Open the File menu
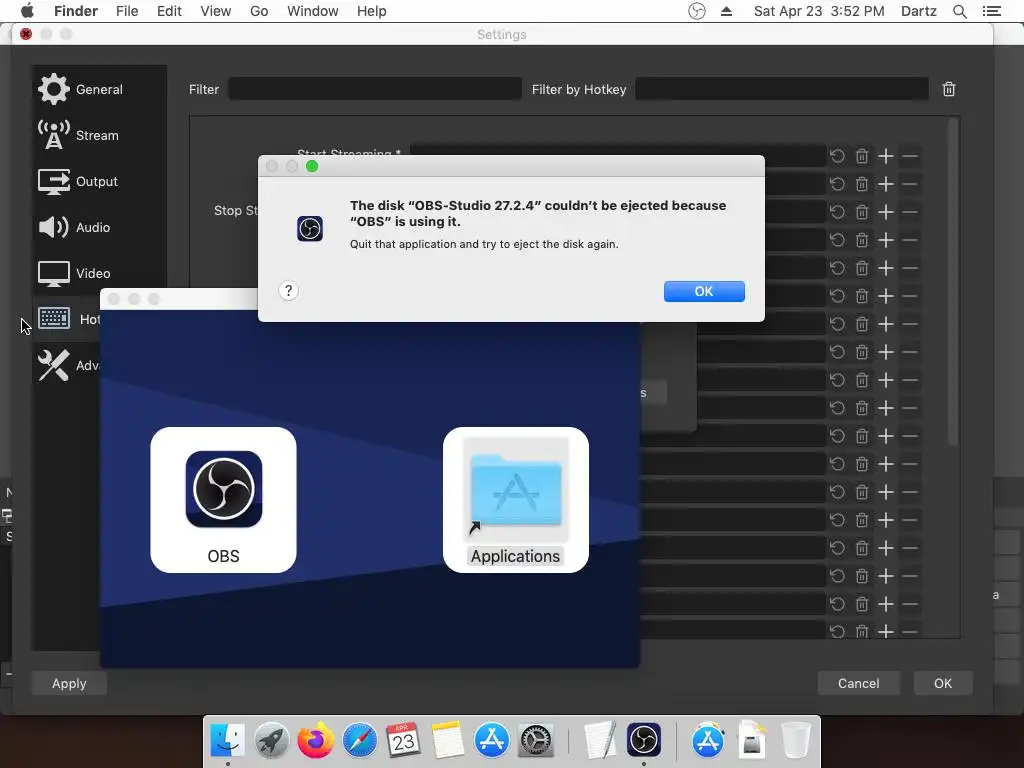The width and height of the screenshot is (1024, 768). click(127, 11)
